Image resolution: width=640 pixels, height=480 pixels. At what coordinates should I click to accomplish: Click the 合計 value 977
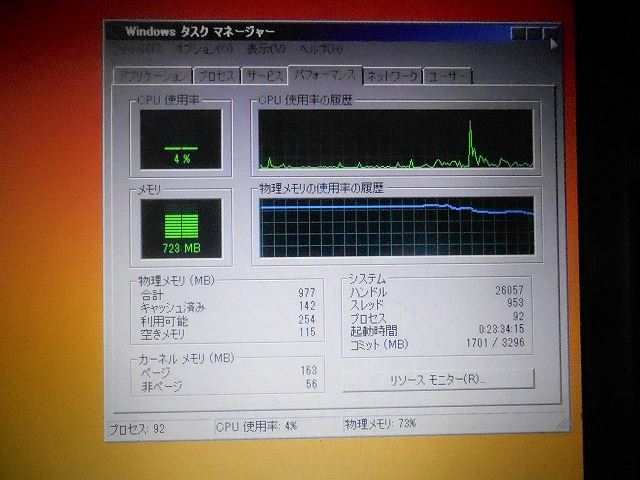click(307, 293)
